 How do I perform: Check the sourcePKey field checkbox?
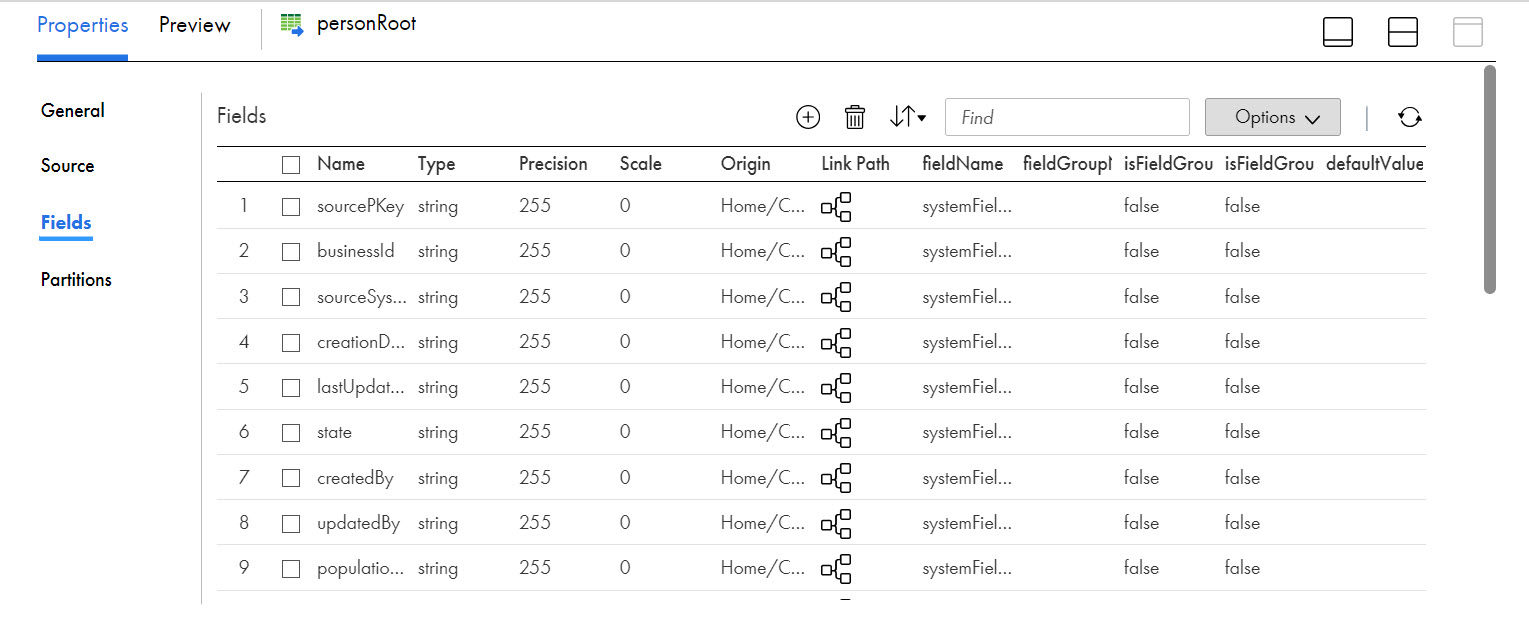tap(291, 207)
